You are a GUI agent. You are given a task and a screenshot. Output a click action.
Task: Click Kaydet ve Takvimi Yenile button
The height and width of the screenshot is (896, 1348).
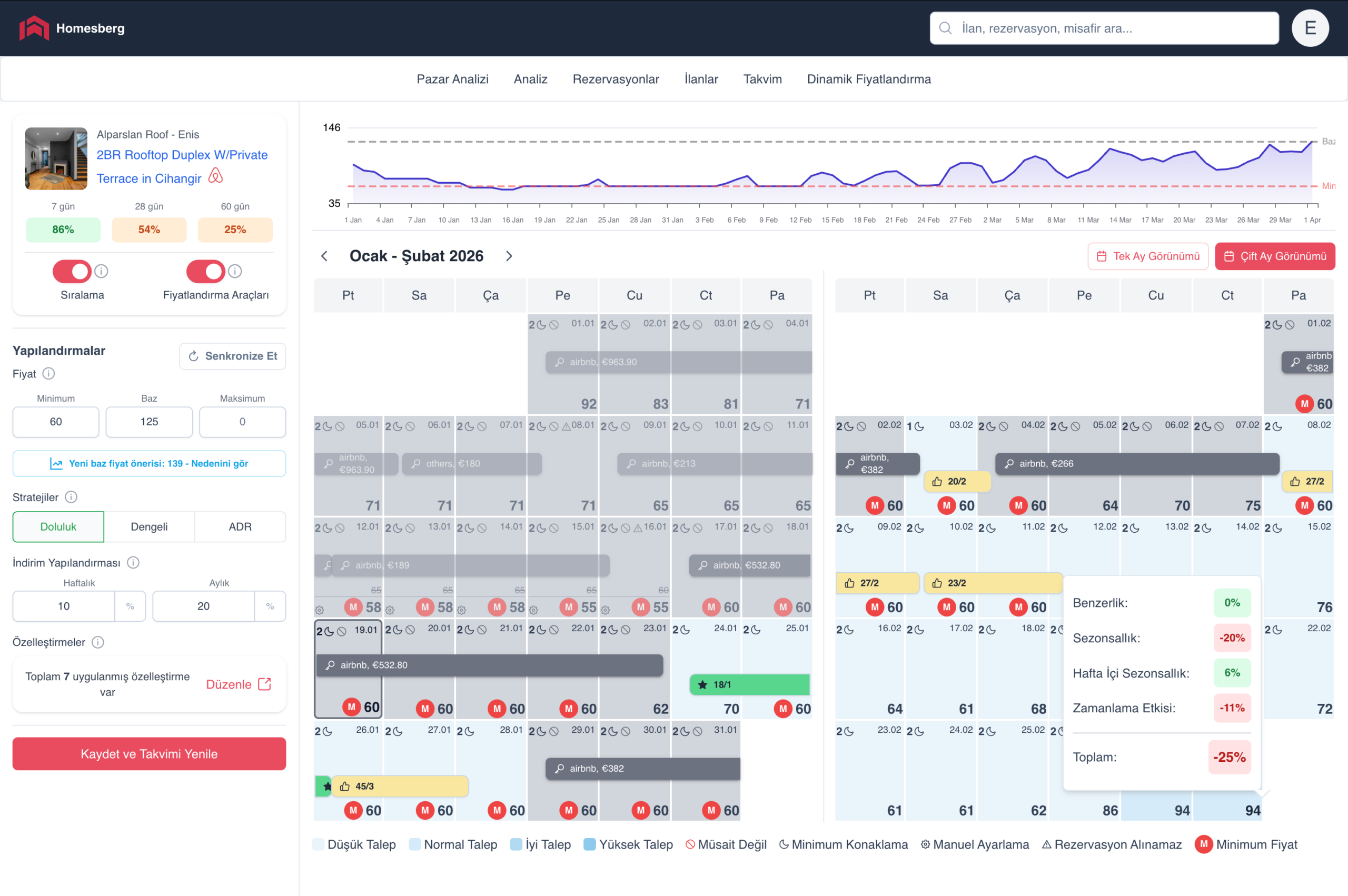click(x=149, y=754)
